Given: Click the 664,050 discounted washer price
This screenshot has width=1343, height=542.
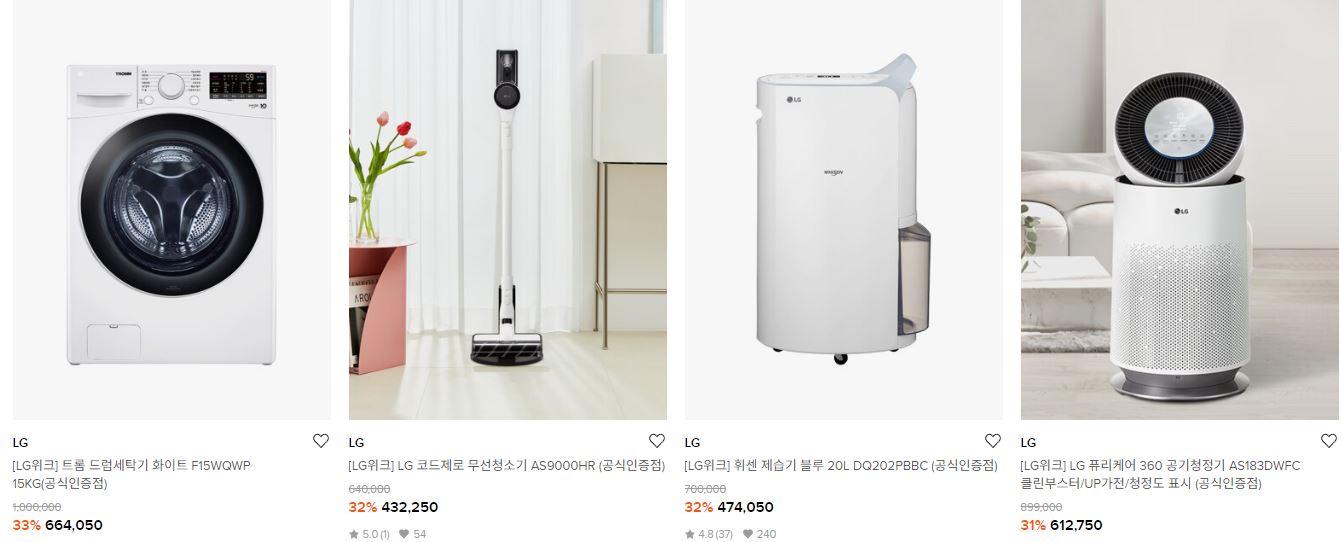Looking at the screenshot, I should [x=73, y=525].
